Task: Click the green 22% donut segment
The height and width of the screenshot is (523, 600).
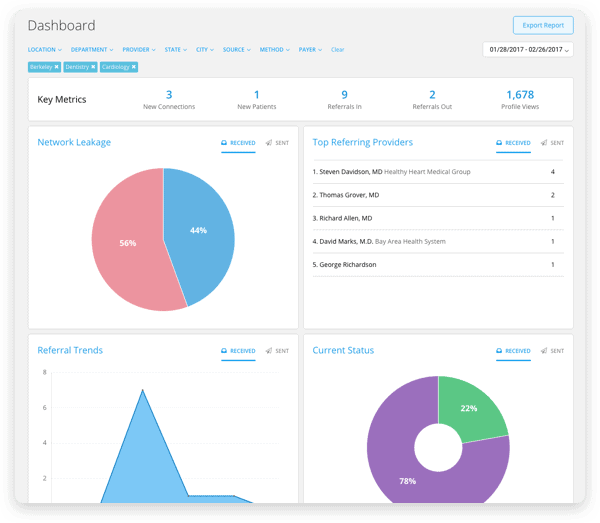Action: (469, 408)
